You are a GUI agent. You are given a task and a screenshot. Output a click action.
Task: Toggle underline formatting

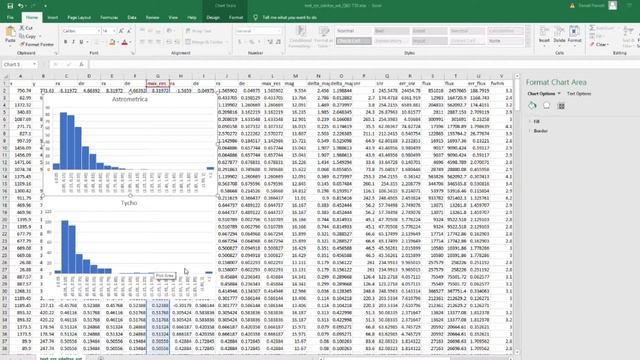point(81,42)
